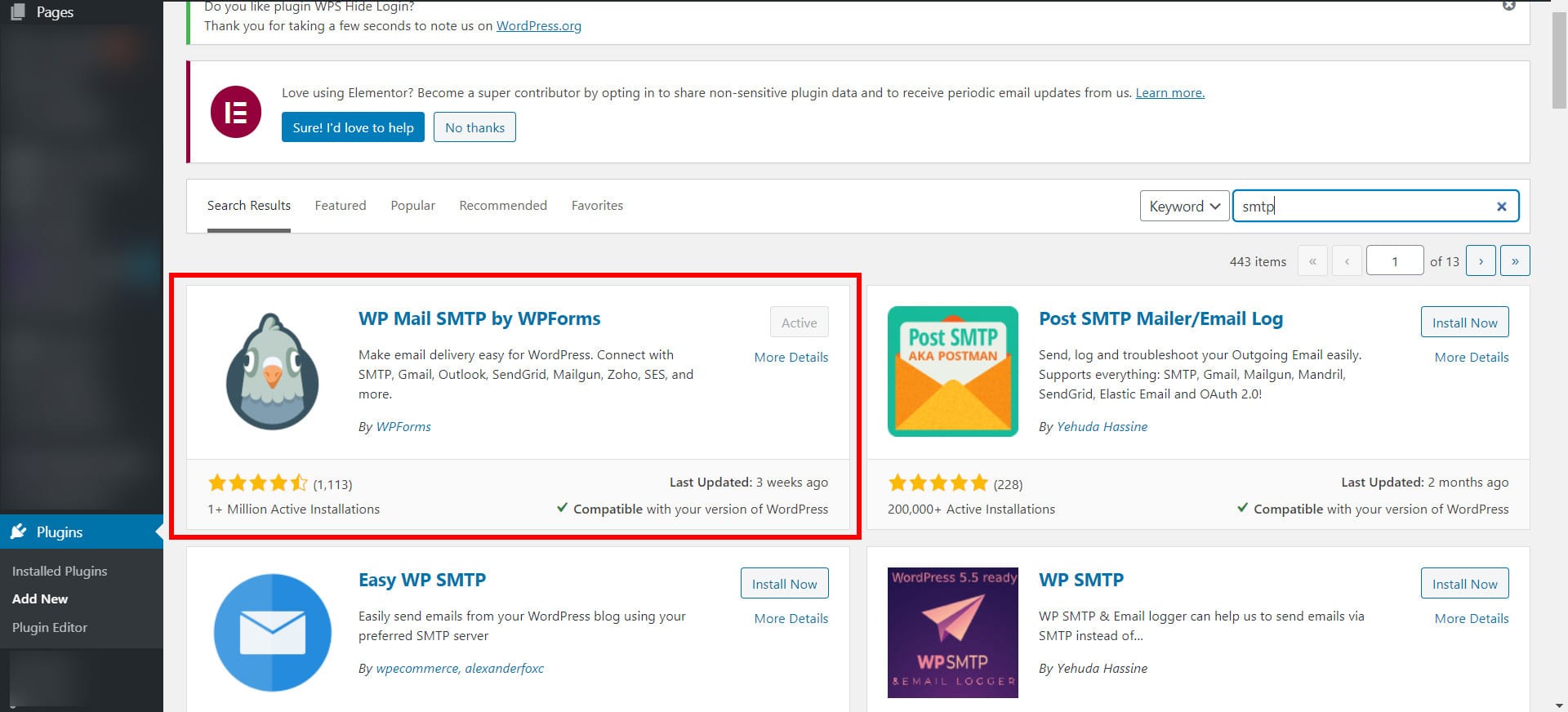Screen dimensions: 1568x712
Task: Click the Post SMTP envelope thumbnail
Action: coord(953,372)
